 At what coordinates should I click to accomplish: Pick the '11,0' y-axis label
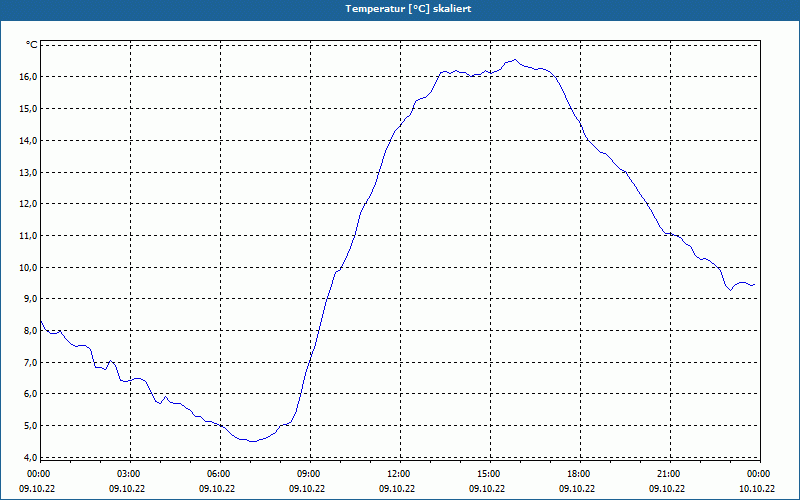29,235
